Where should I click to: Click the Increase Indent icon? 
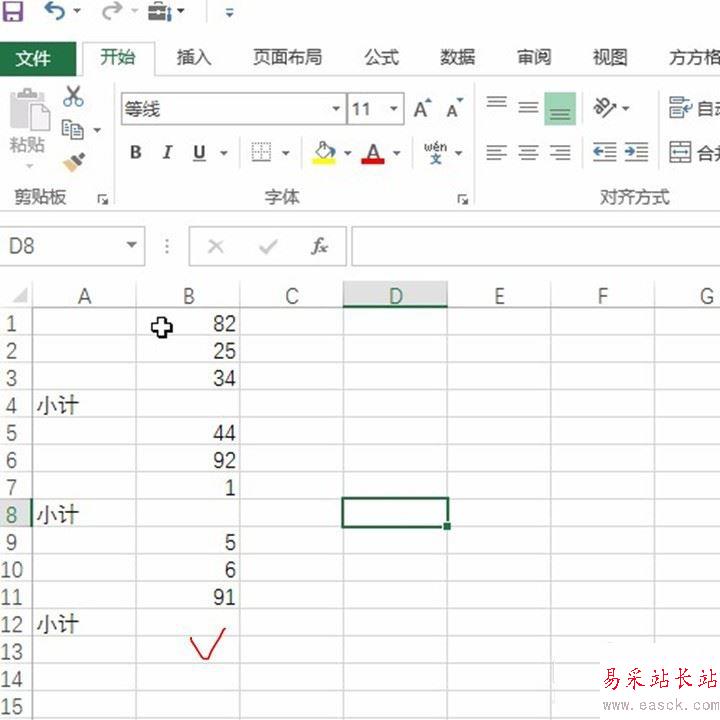[636, 152]
